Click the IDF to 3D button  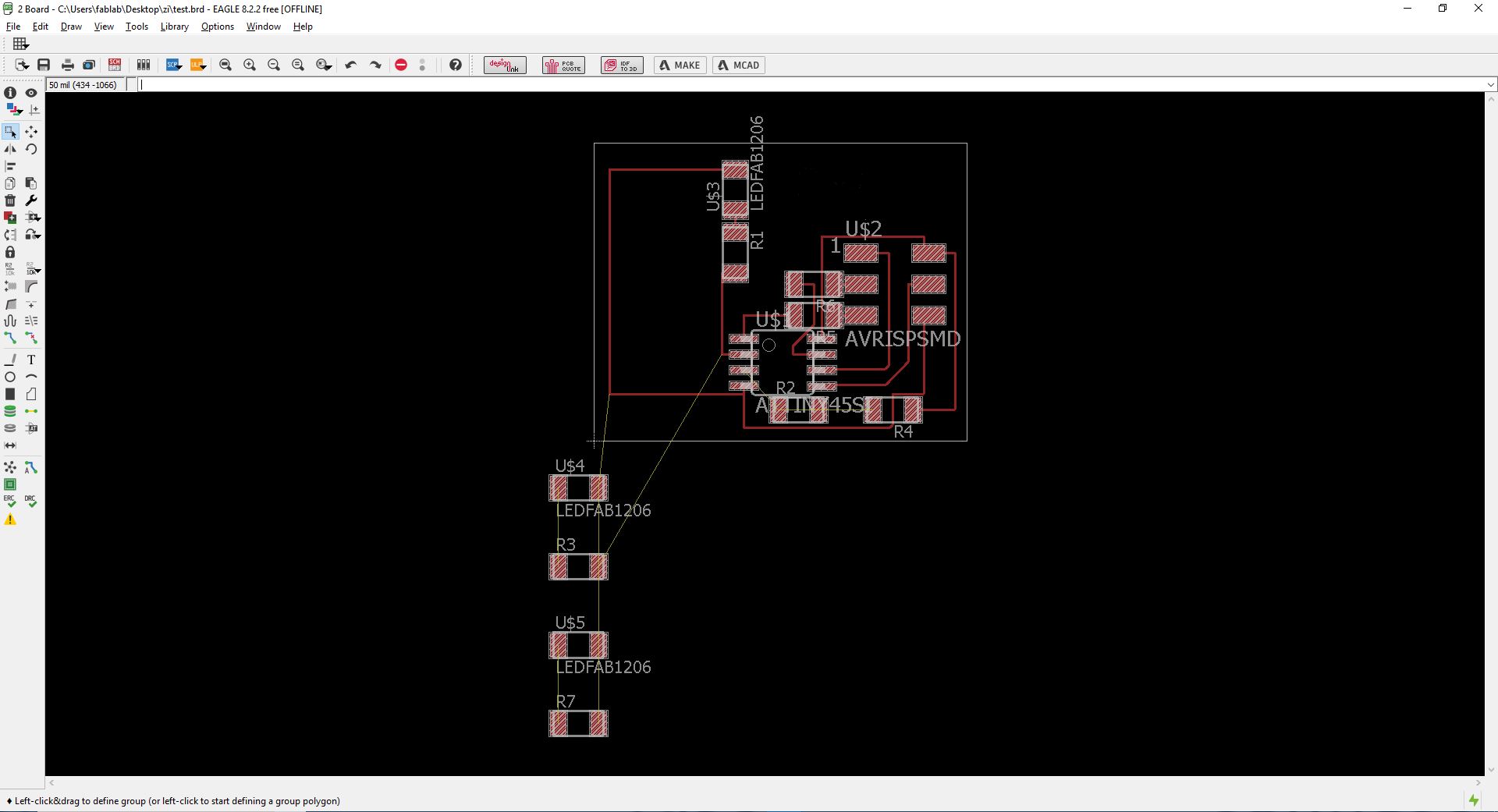(x=622, y=66)
